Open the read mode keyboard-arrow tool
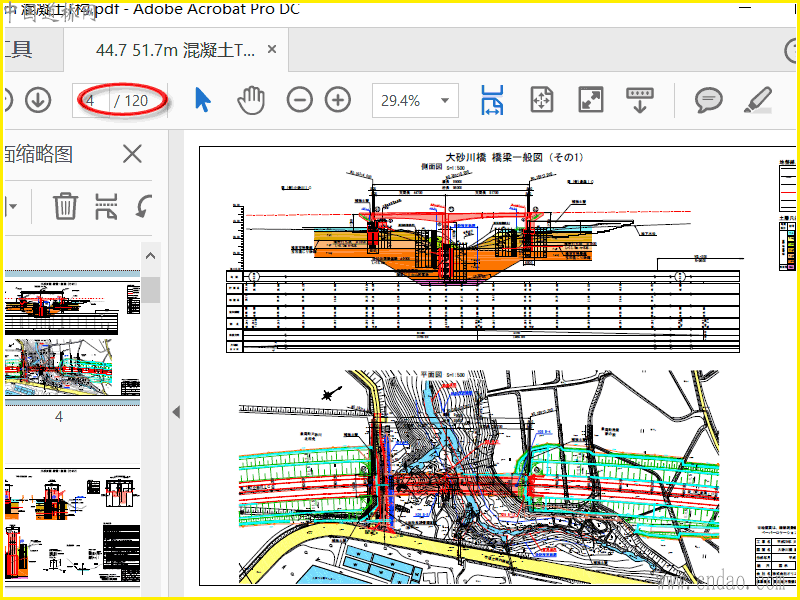 (640, 100)
